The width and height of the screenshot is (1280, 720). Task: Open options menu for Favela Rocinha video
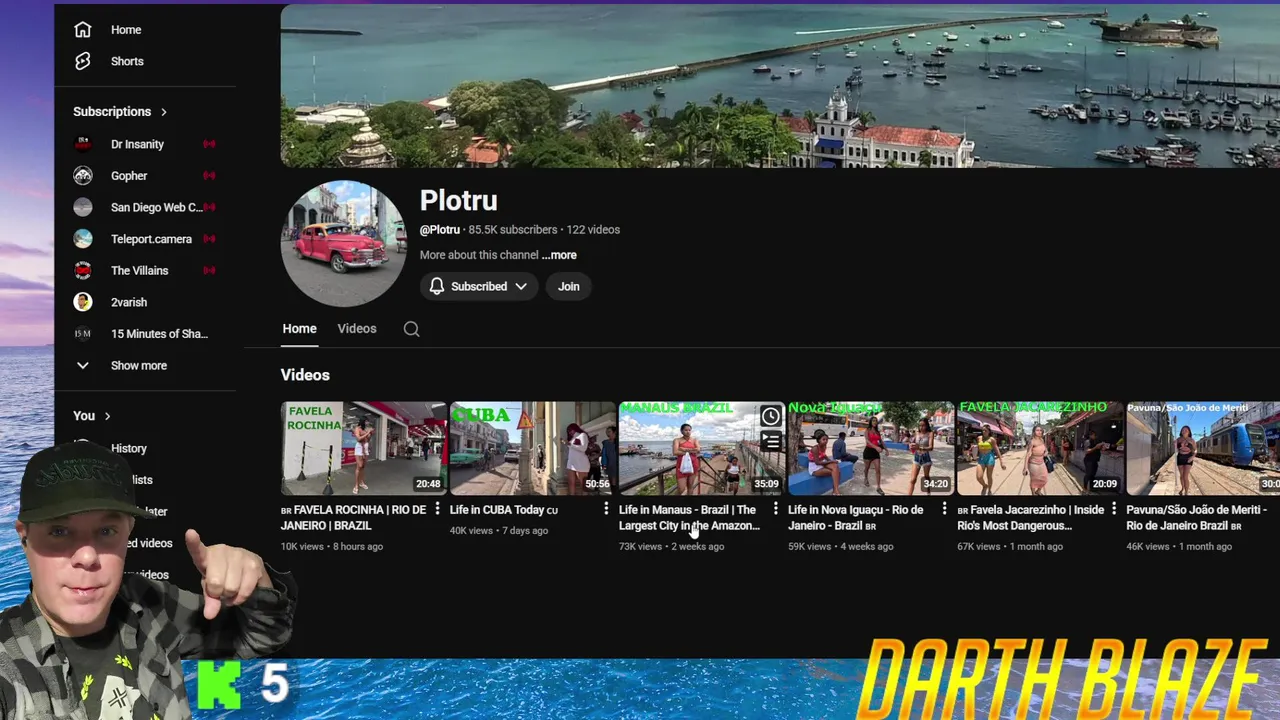point(437,510)
